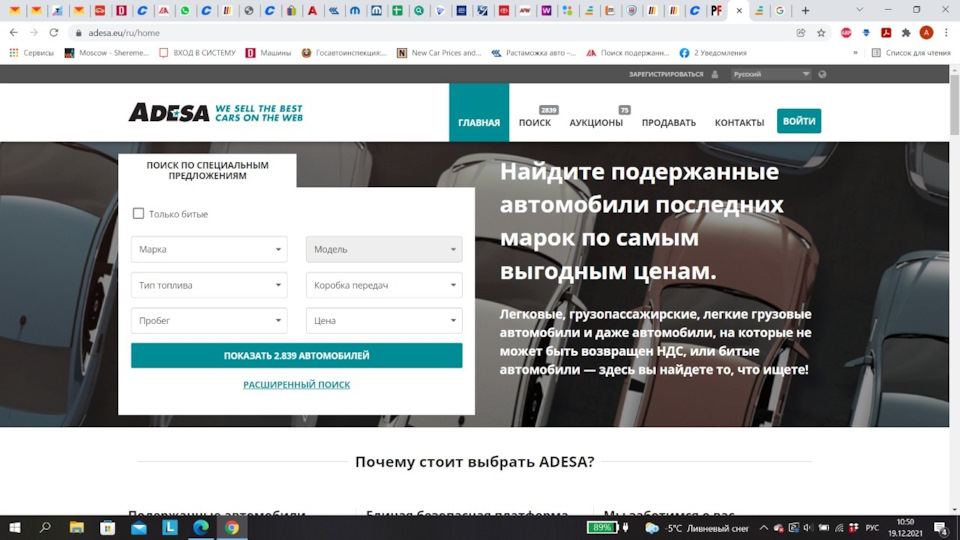Open the Chrome profile avatar
This screenshot has width=960, height=540.
[x=926, y=32]
